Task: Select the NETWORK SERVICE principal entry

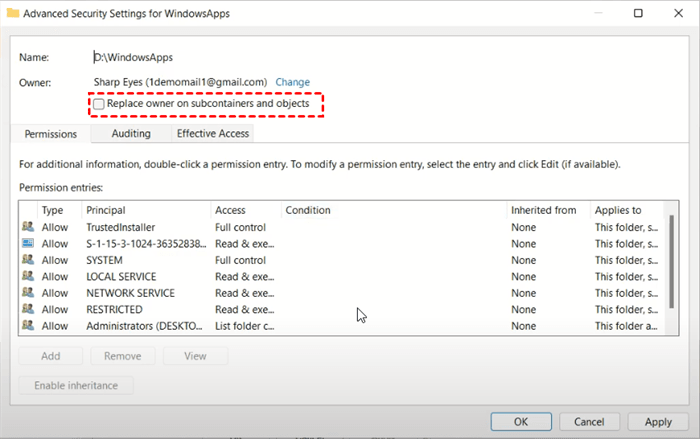Action: pos(130,293)
